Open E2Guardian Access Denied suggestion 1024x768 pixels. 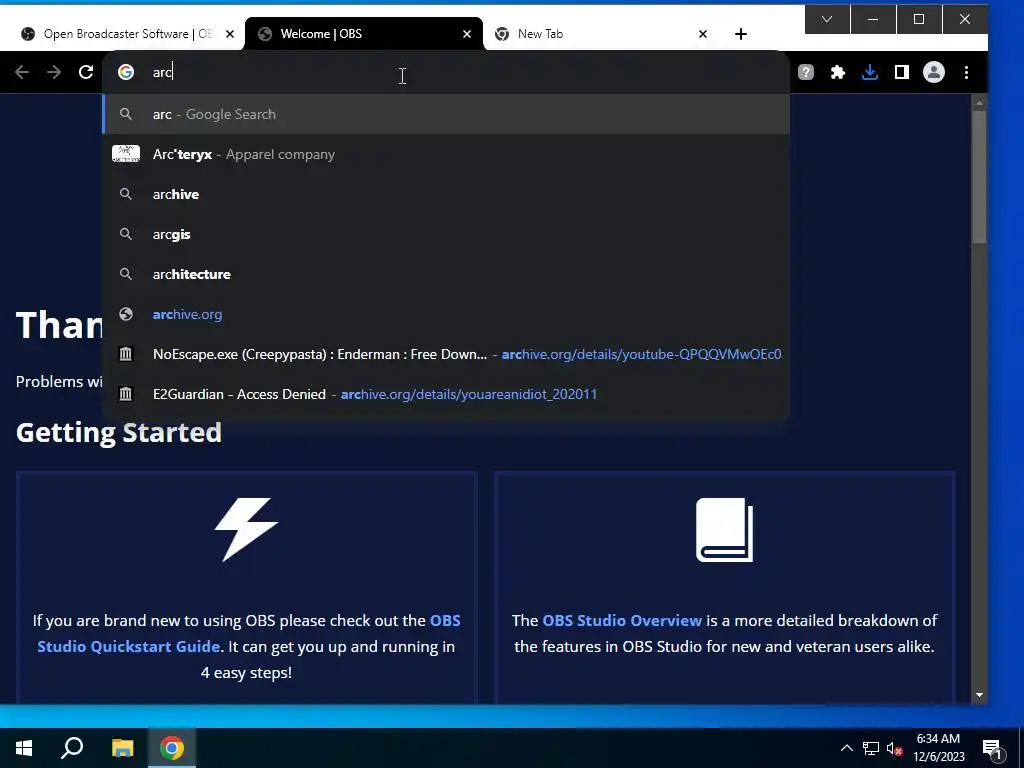(x=446, y=394)
